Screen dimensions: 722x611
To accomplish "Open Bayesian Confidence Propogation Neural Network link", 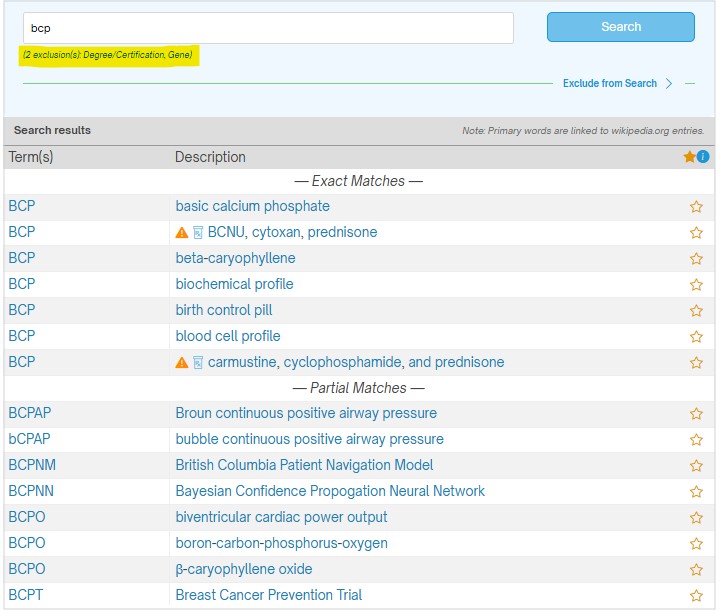I will pos(330,491).
